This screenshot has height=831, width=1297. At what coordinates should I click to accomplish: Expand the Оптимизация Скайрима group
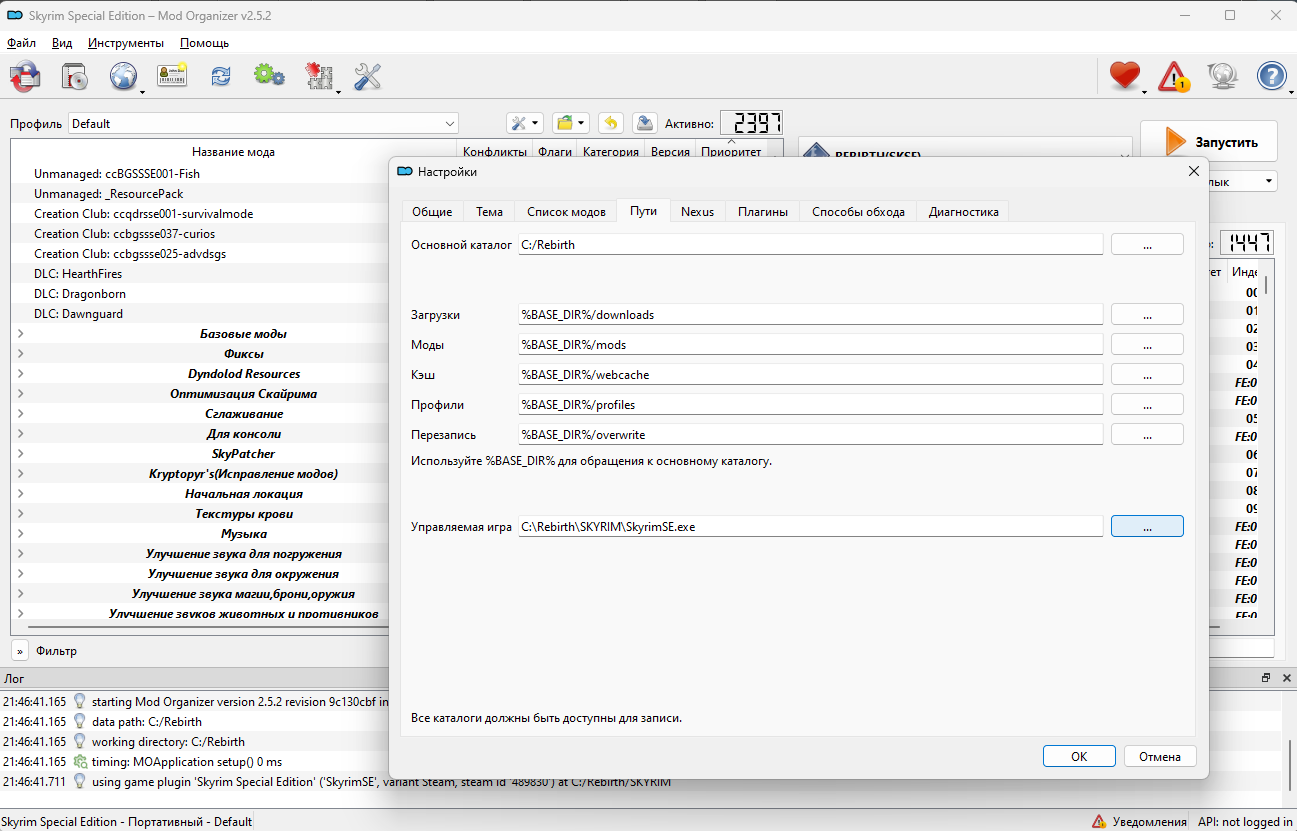[21, 394]
